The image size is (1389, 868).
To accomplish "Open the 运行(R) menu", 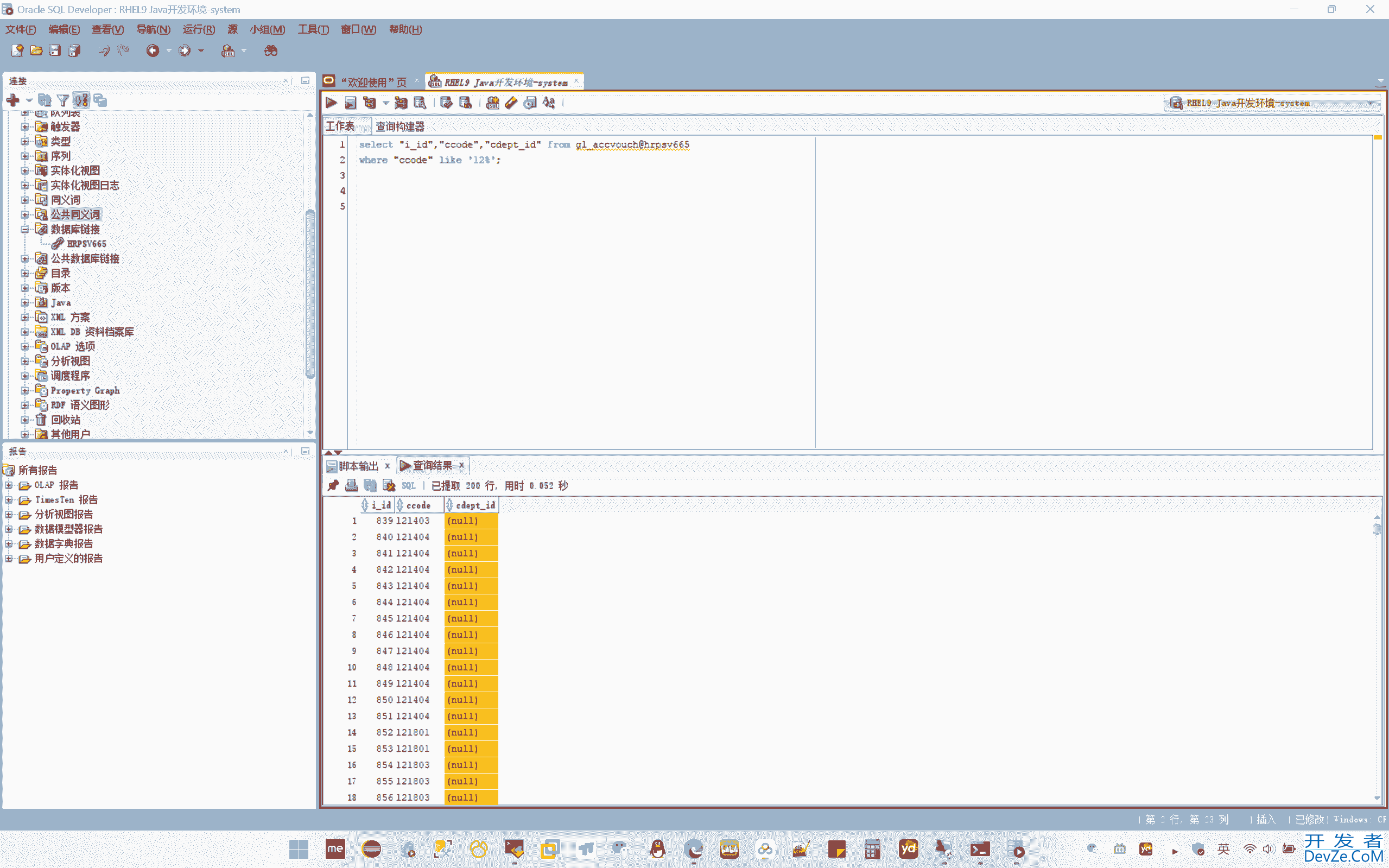I will point(199,29).
